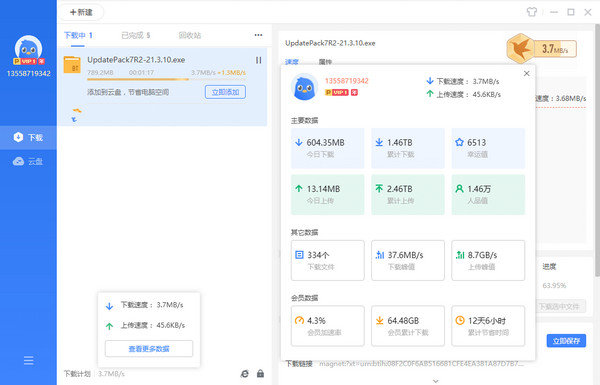Click the lock icon in status bar
Image resolution: width=600 pixels, height=385 pixels.
260,374
